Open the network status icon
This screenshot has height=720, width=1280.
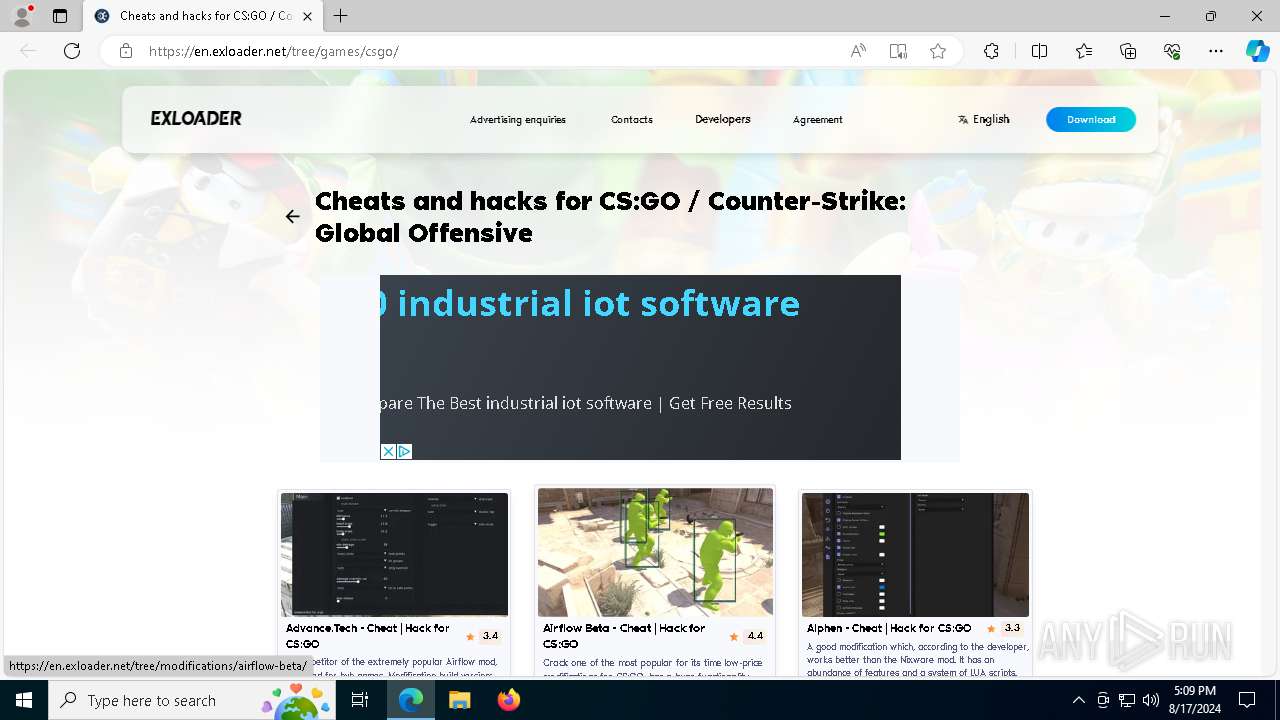(x=1127, y=700)
